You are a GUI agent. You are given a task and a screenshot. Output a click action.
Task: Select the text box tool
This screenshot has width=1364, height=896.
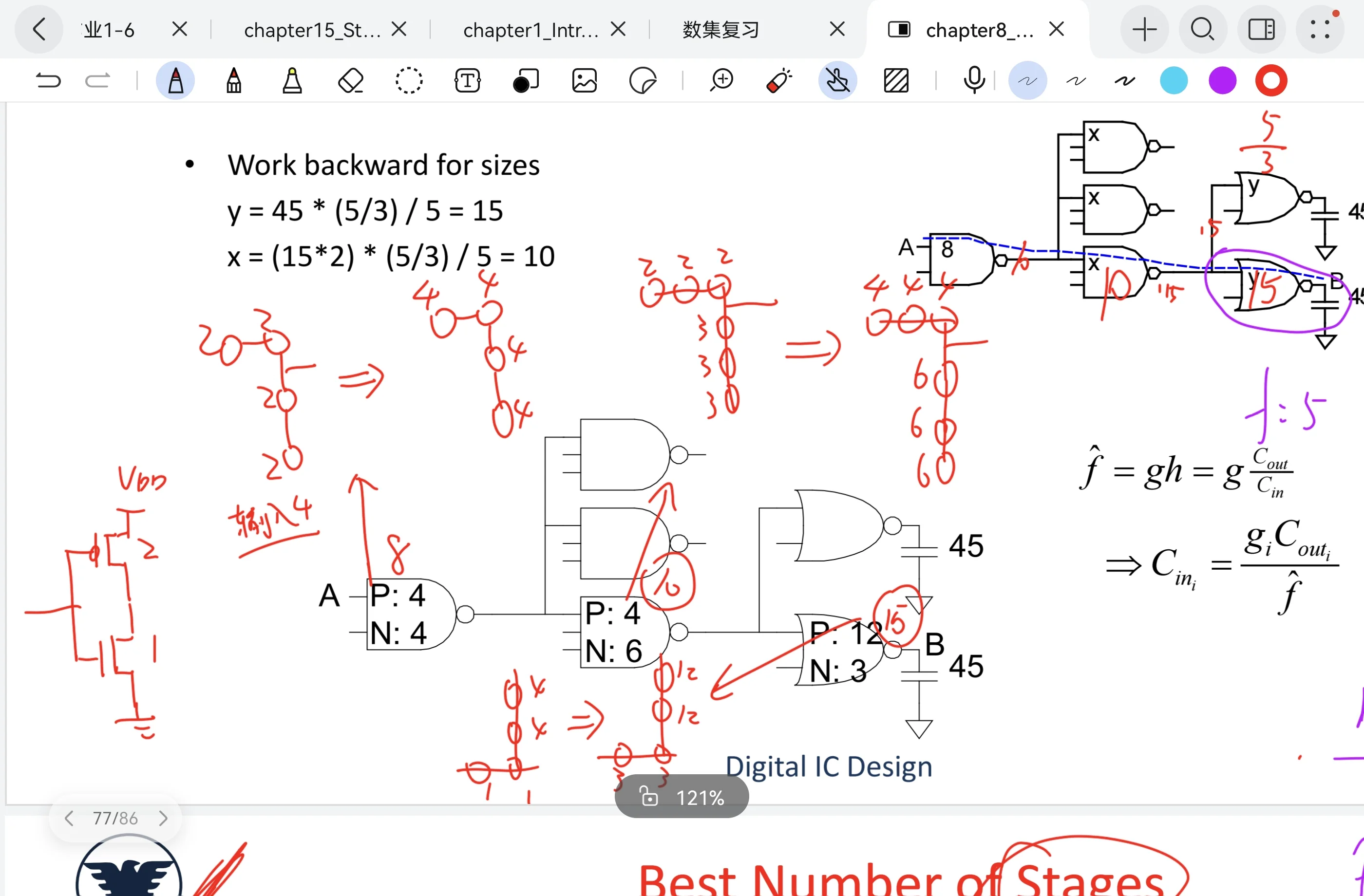tap(467, 80)
